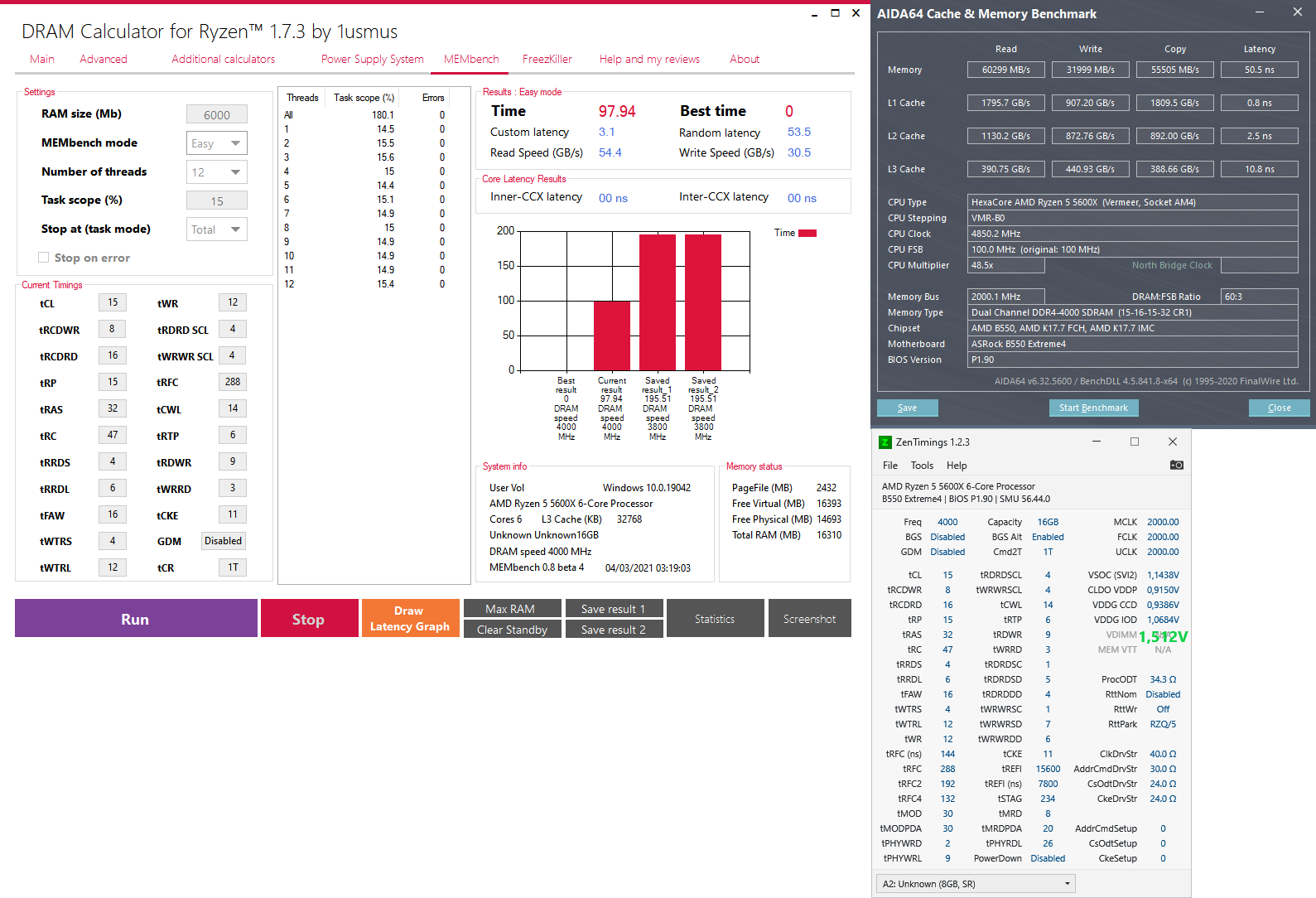Click the All row showing 180.1 in the threads table
Viewport: 1316px width, 898px height.
tap(364, 115)
